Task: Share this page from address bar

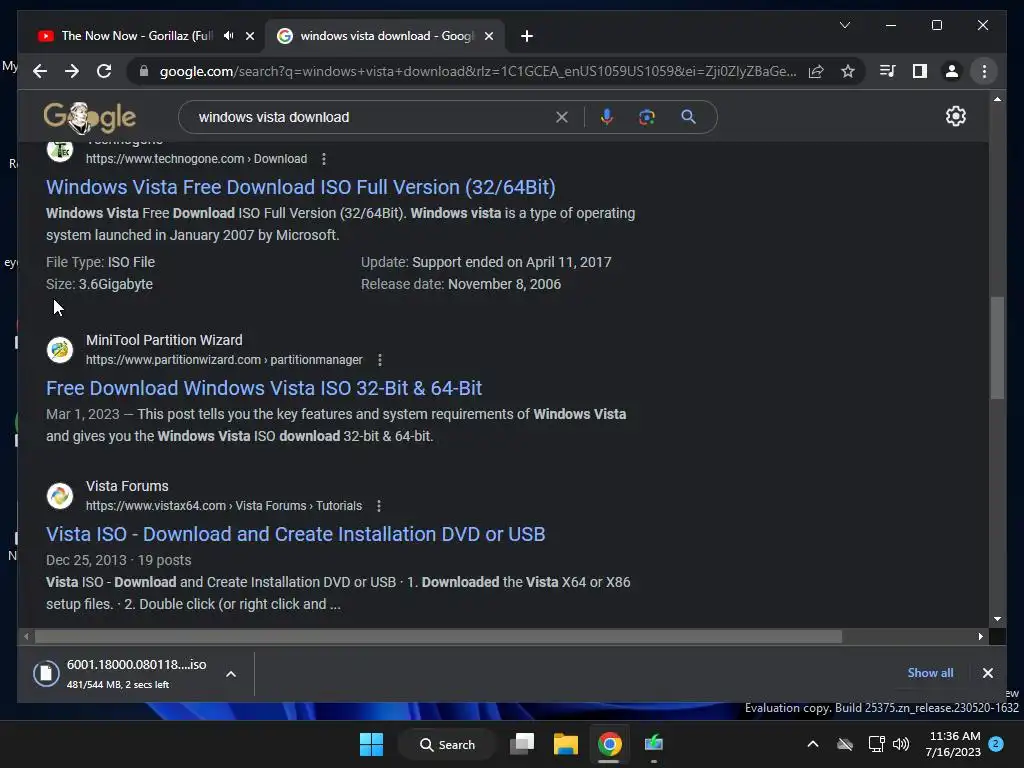Action: (816, 71)
